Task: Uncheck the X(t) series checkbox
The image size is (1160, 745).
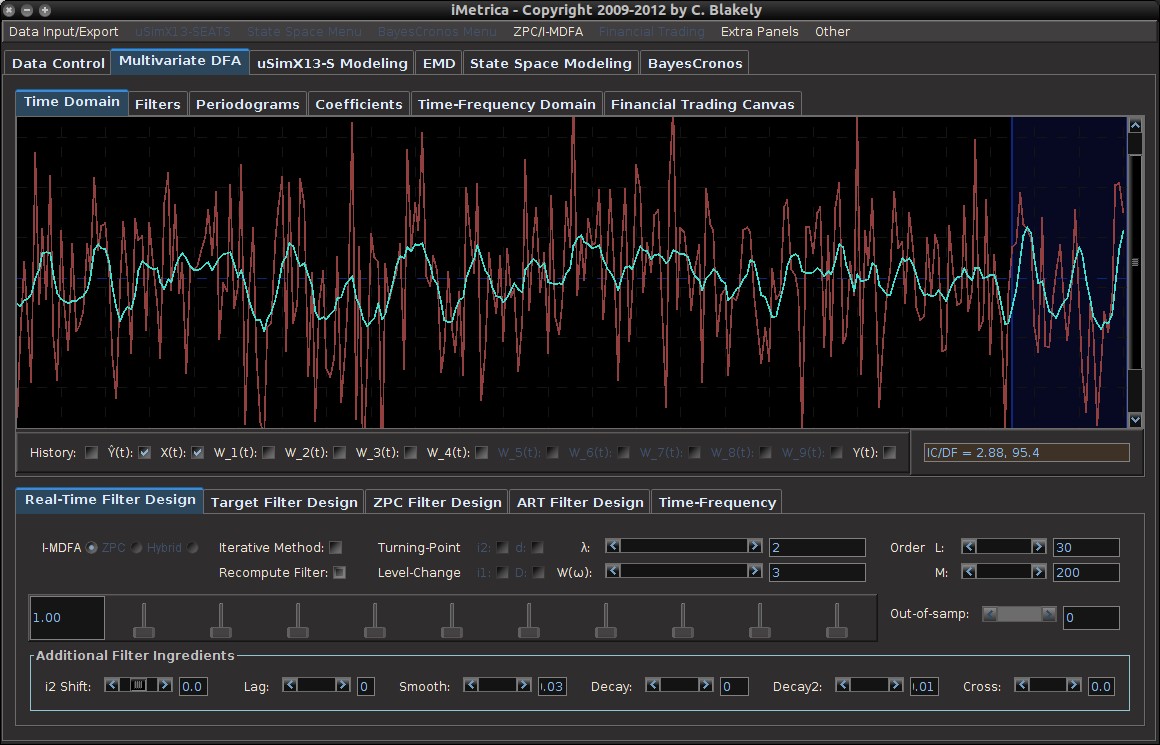Action: click(x=198, y=453)
